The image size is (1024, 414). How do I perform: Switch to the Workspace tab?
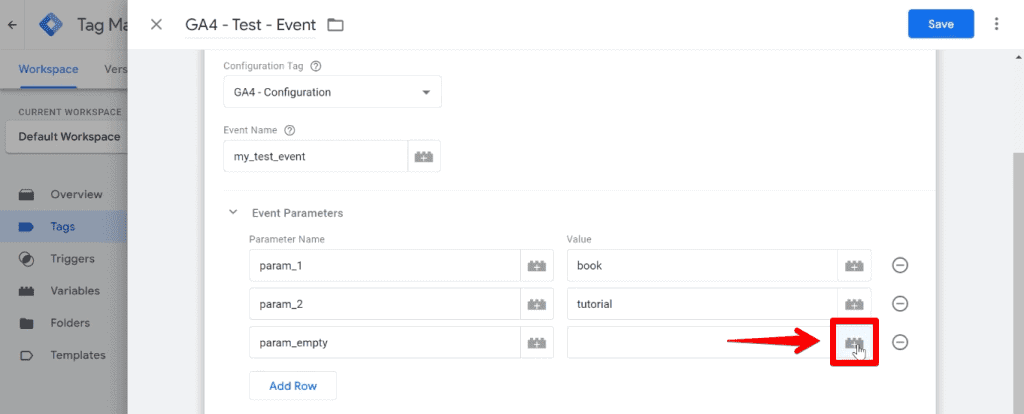coord(48,69)
